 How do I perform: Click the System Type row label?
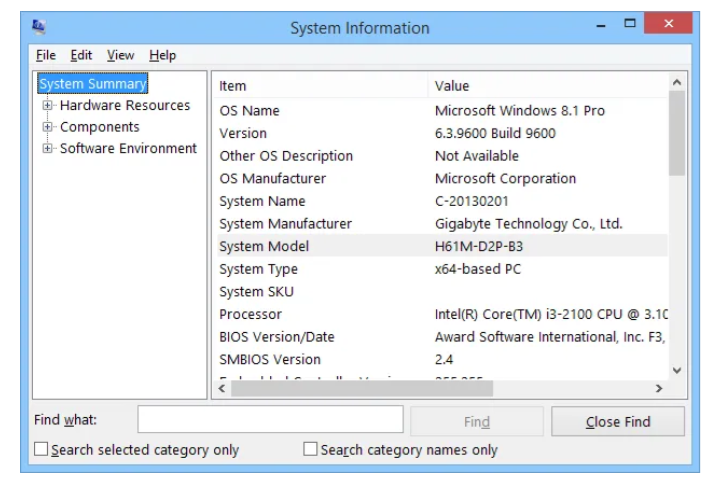pyautogui.click(x=259, y=269)
